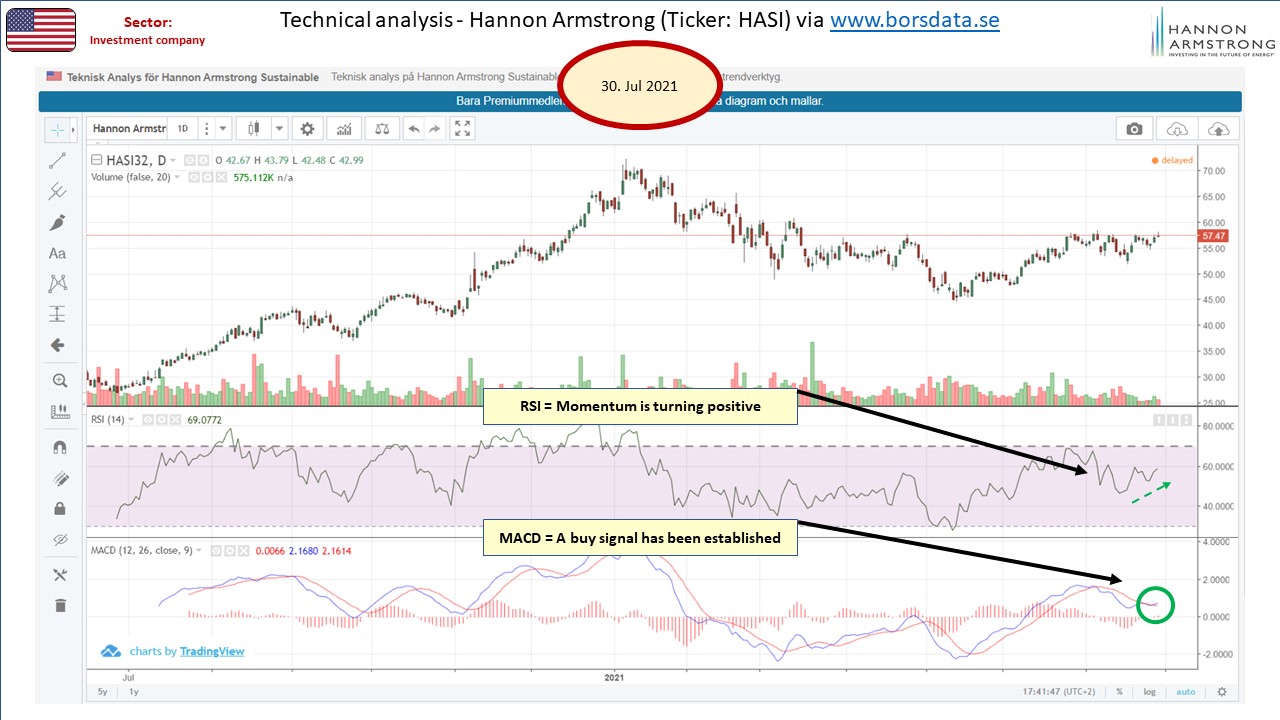Toggle auto scale
The image size is (1280, 720).
coord(1186,691)
